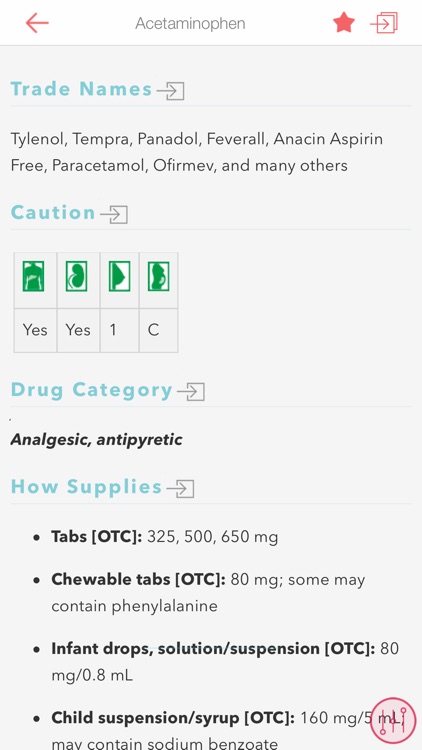Image resolution: width=422 pixels, height=750 pixels.
Task: Select the Caution heading
Action: 53,212
